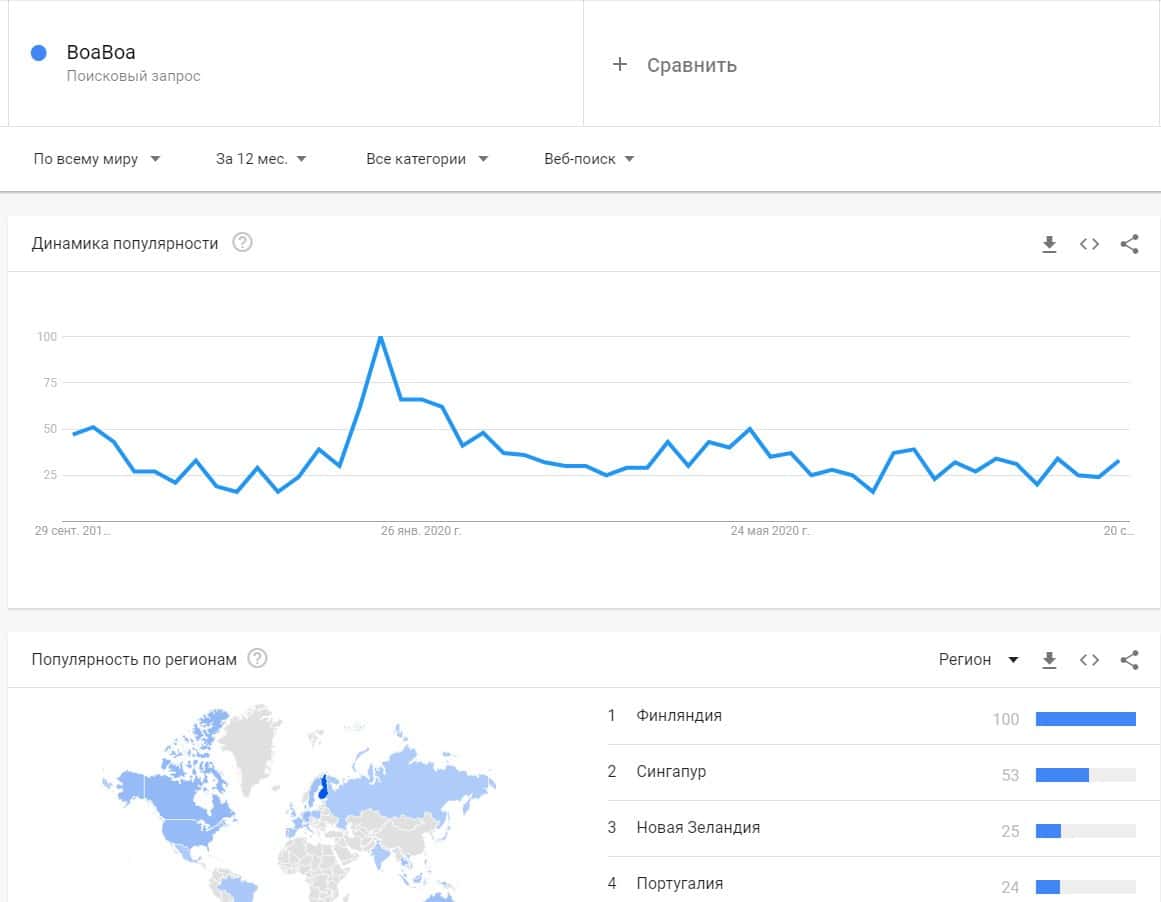This screenshot has height=902, width=1161.
Task: Click the BoaBoa search term field
Action: pos(101,53)
